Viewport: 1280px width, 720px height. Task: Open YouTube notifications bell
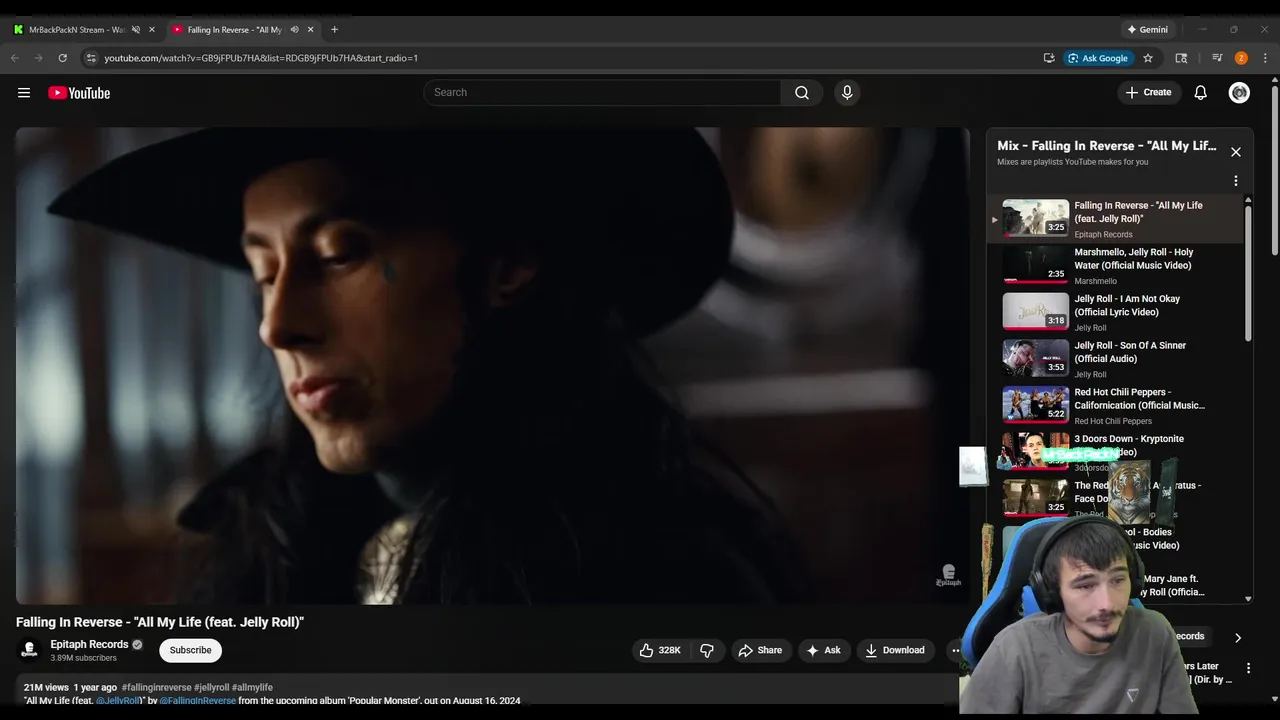[x=1201, y=93]
